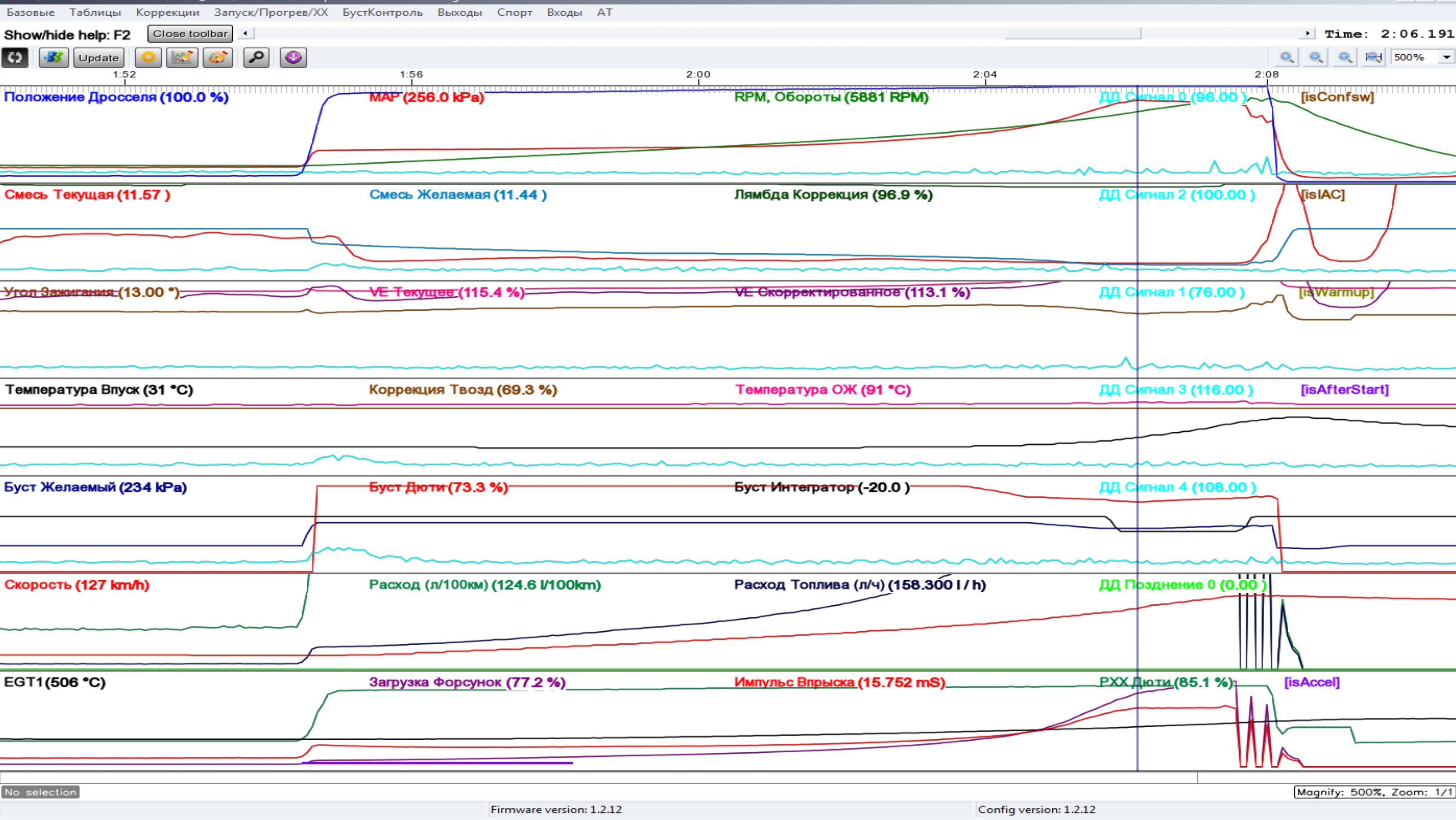This screenshot has width=1456, height=820.
Task: Click the purple download arrow icon
Action: tap(293, 58)
